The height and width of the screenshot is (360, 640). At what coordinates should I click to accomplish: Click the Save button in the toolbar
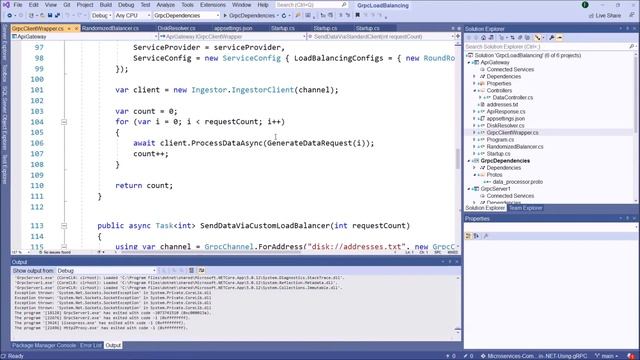(x=50, y=16)
